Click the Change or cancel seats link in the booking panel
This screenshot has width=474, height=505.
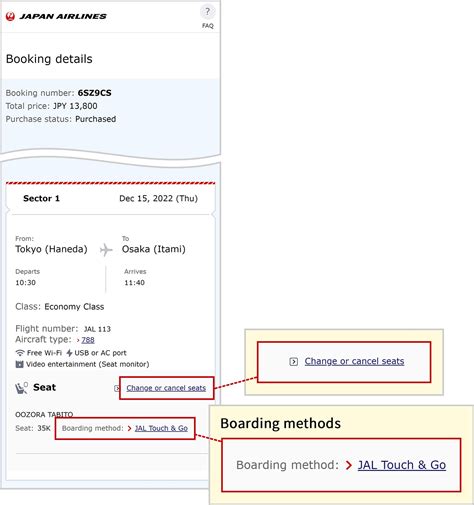(x=166, y=388)
